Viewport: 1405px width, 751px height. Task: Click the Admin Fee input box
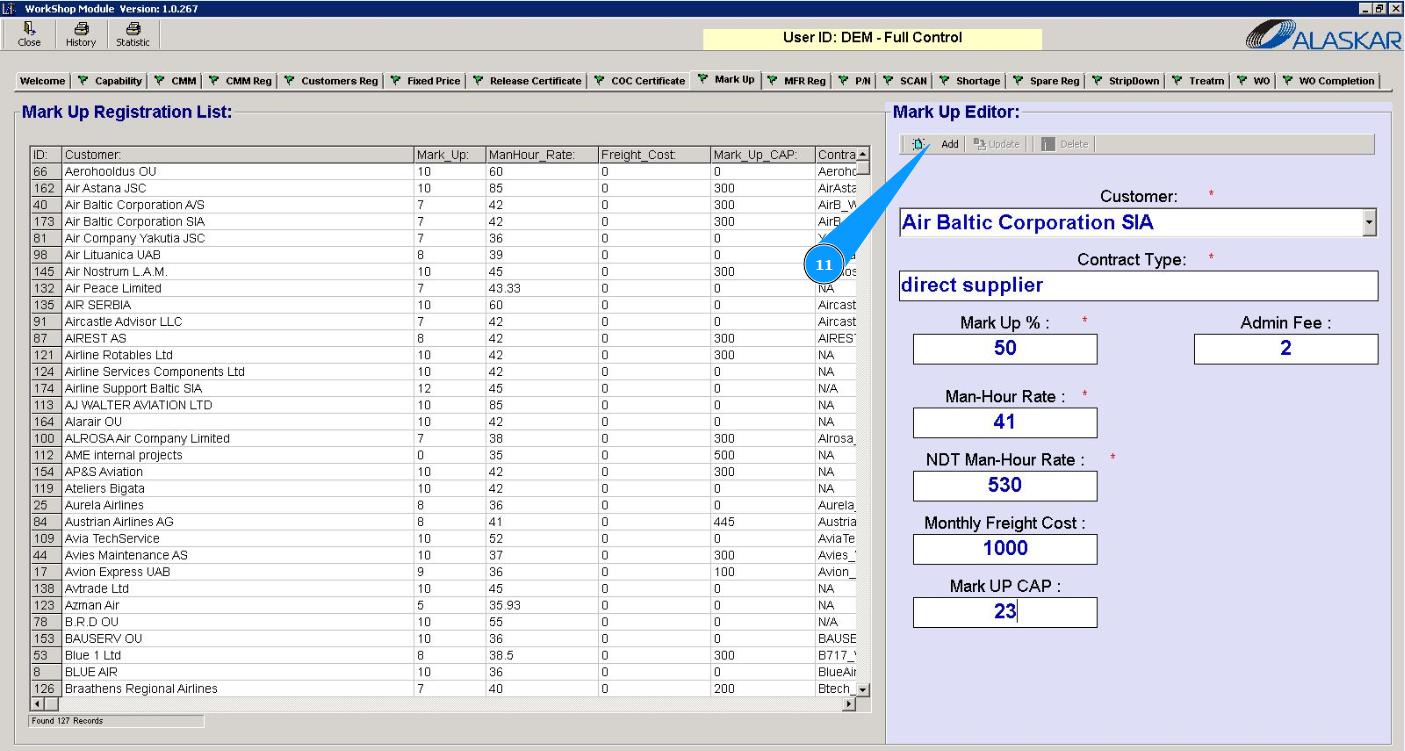1286,348
